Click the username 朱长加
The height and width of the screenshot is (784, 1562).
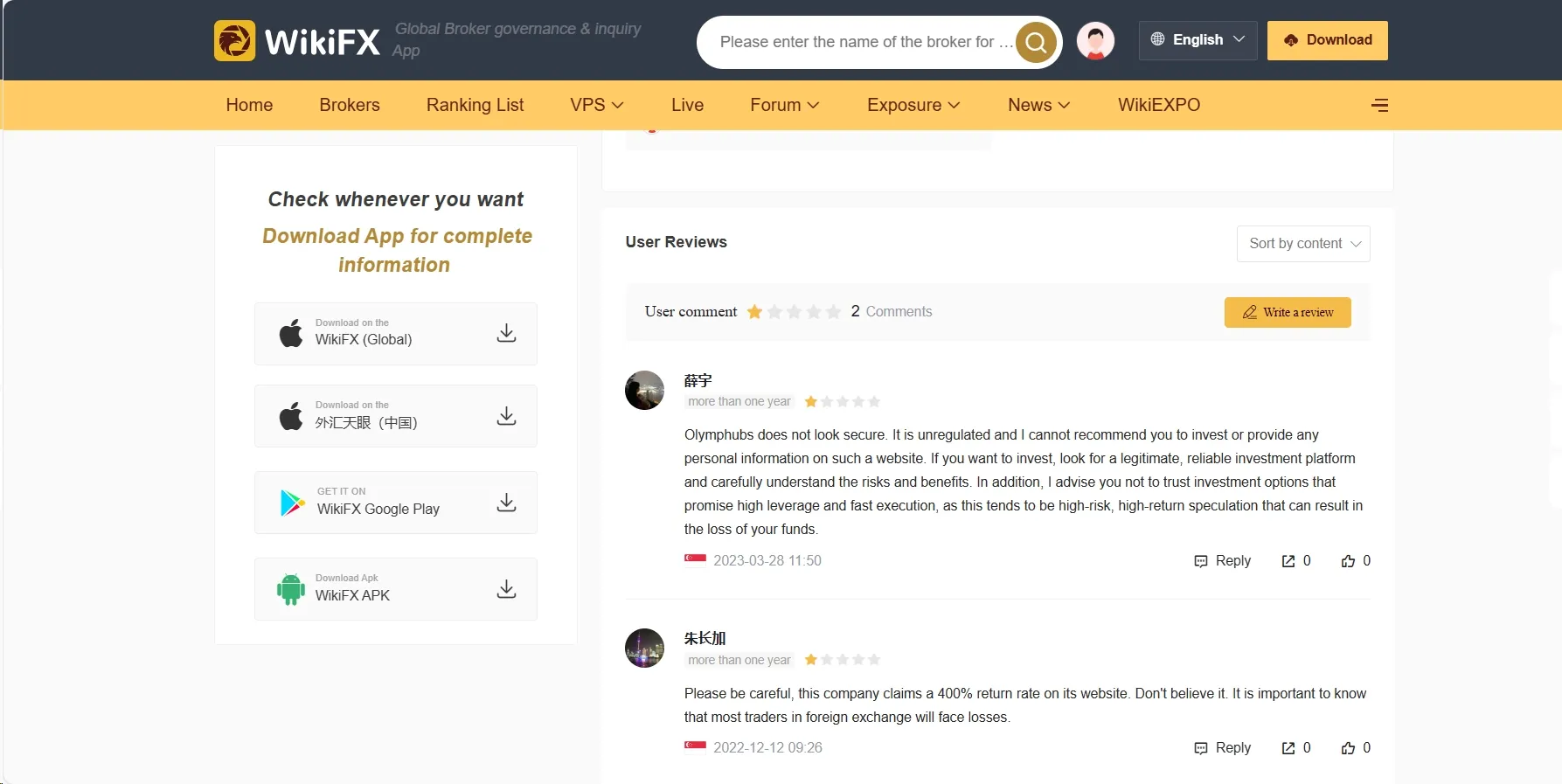point(705,638)
